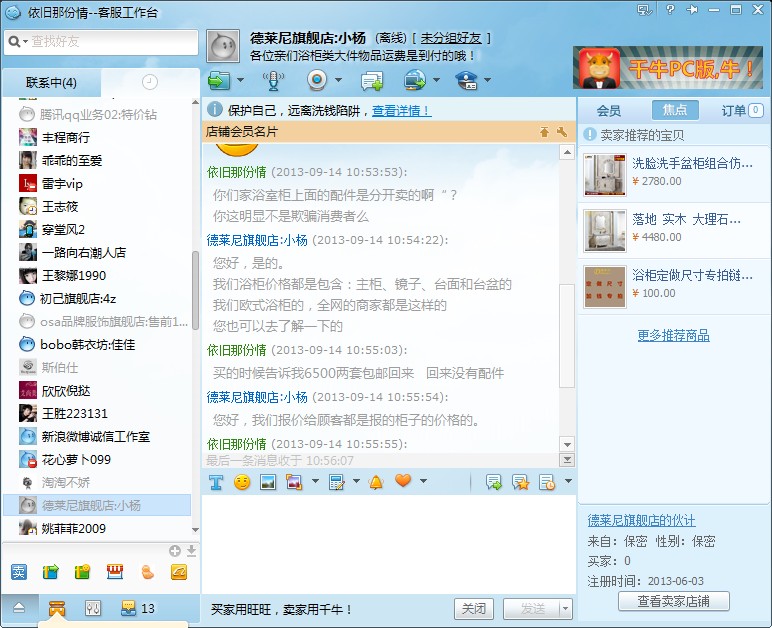Viewport: 772px width, 628px height.
Task: Click the 查看详情 link
Action: coord(401,111)
